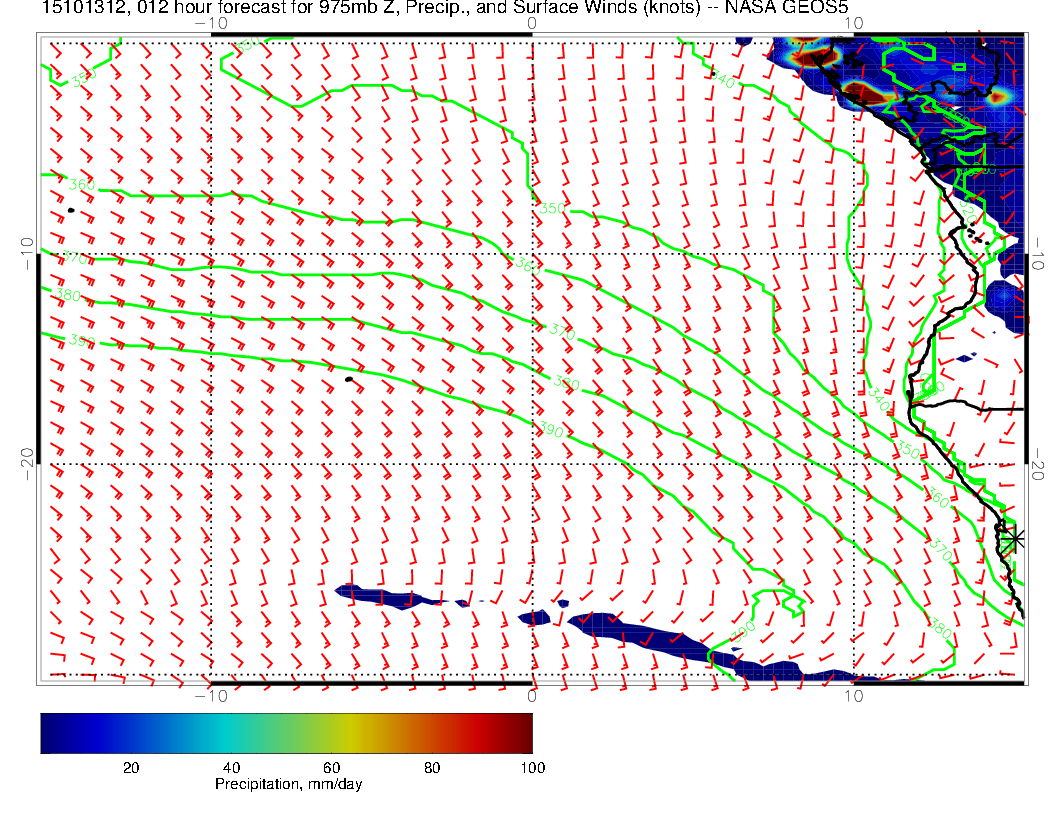Click the "Precipitation, mm/day" colorbar caption
Screen dimensions: 1056x816
pyautogui.click(x=289, y=785)
